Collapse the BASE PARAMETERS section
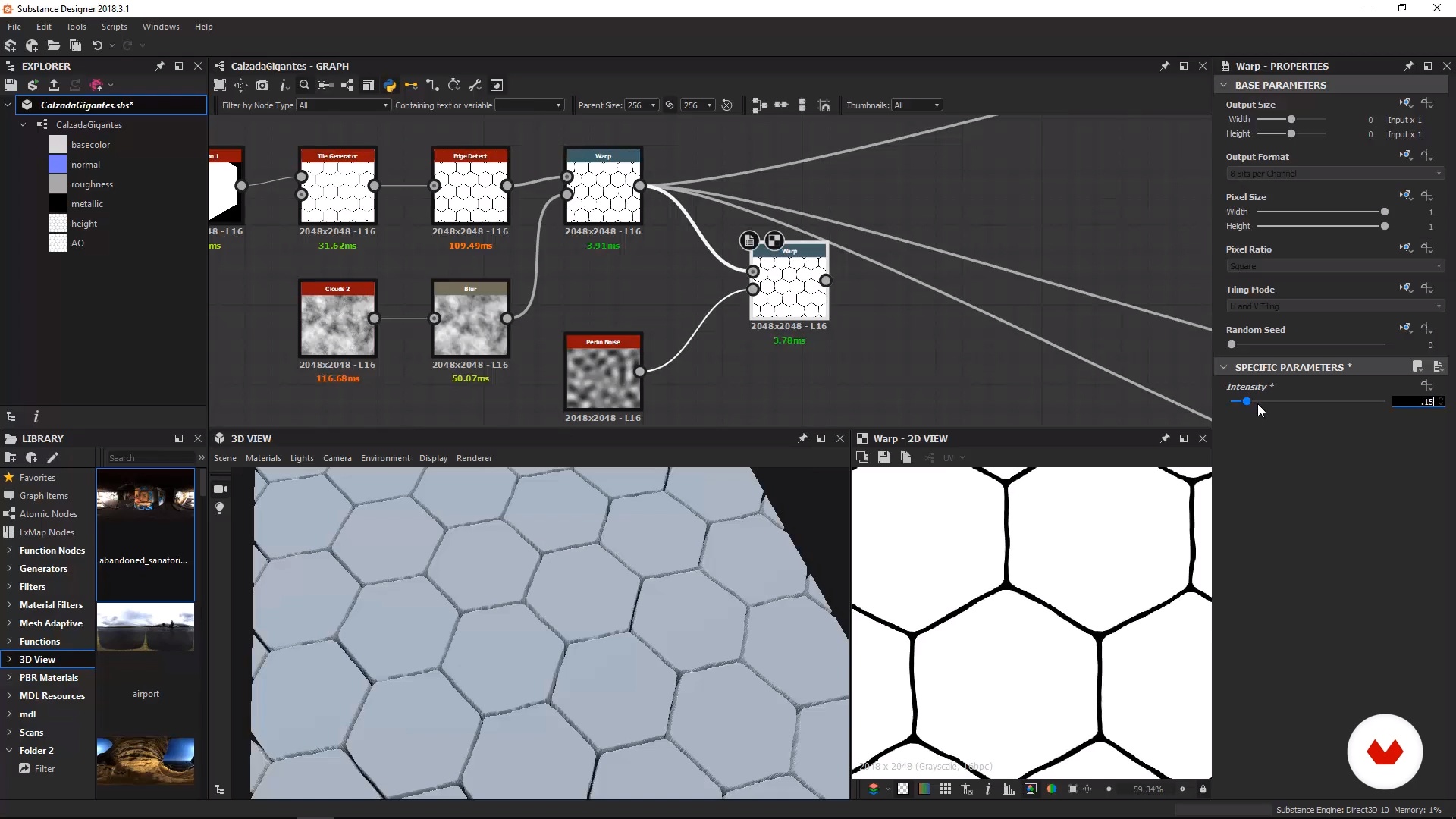This screenshot has height=819, width=1456. 1223,85
